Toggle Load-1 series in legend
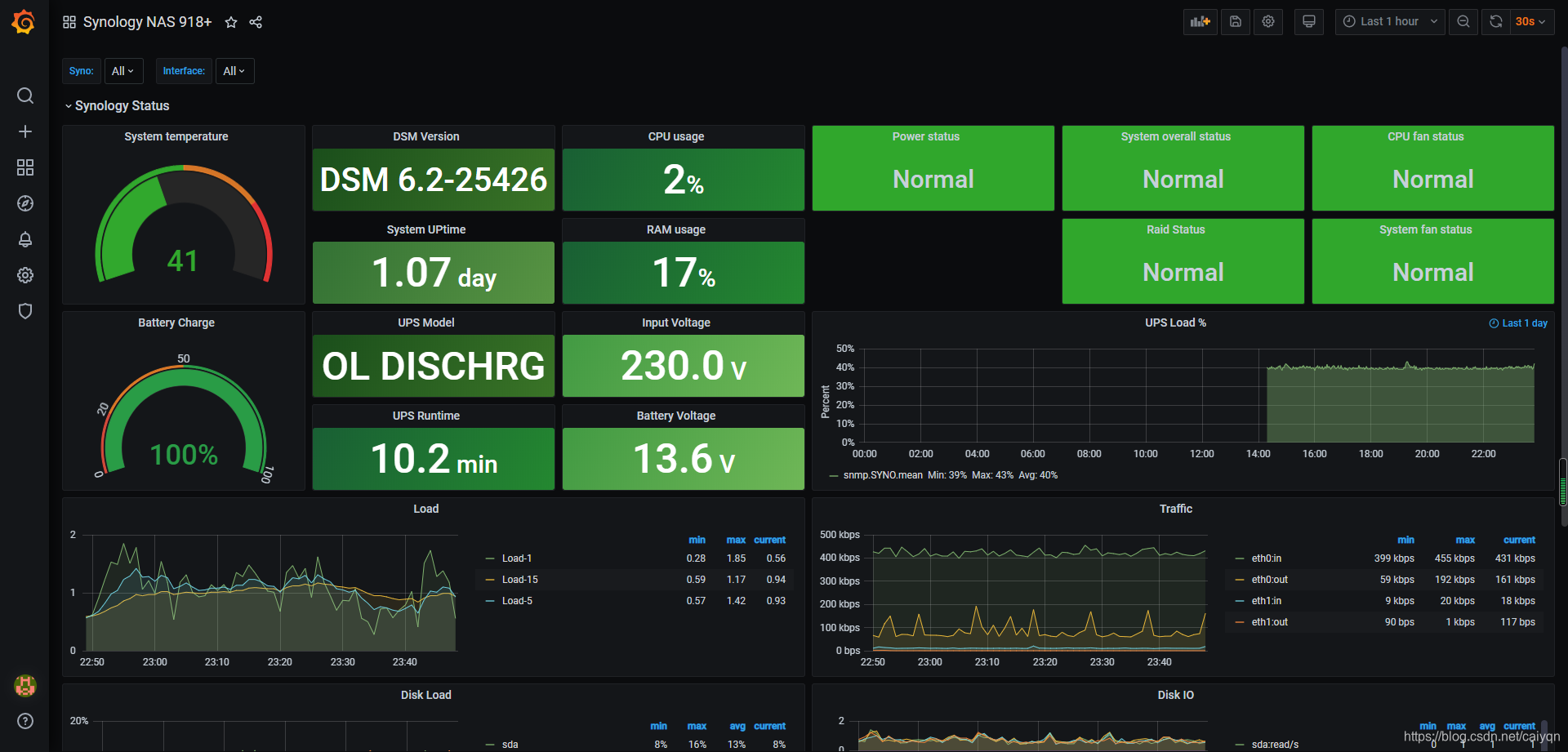 coord(517,558)
